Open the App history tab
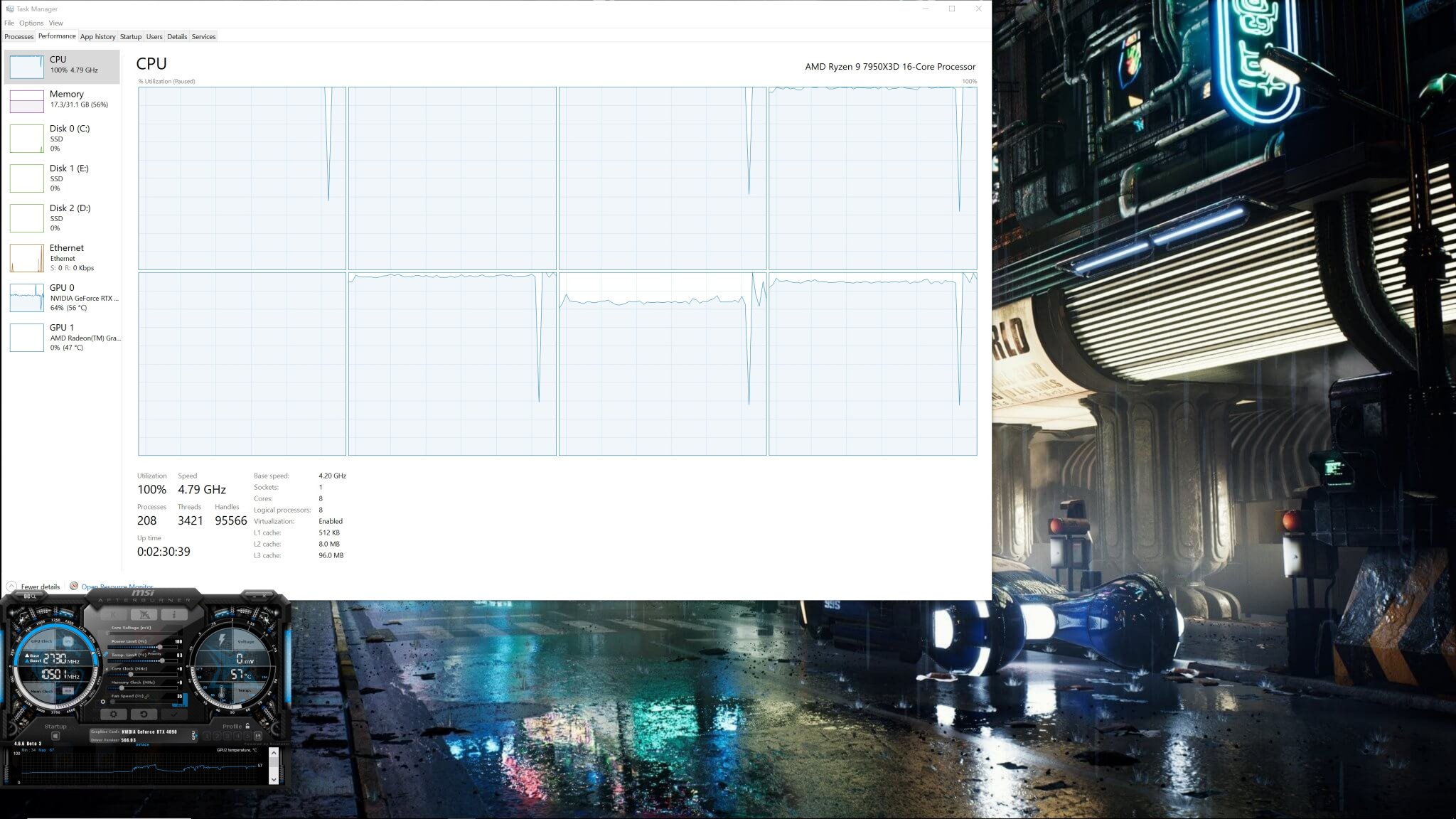 (97, 37)
